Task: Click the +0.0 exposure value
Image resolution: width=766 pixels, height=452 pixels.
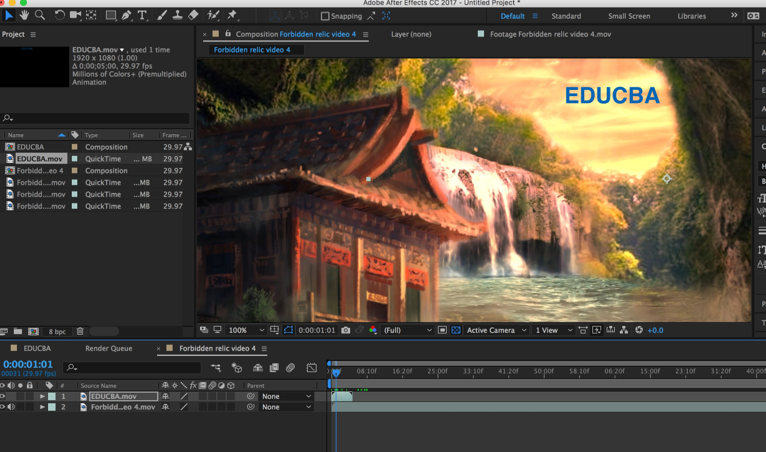Action: point(656,330)
